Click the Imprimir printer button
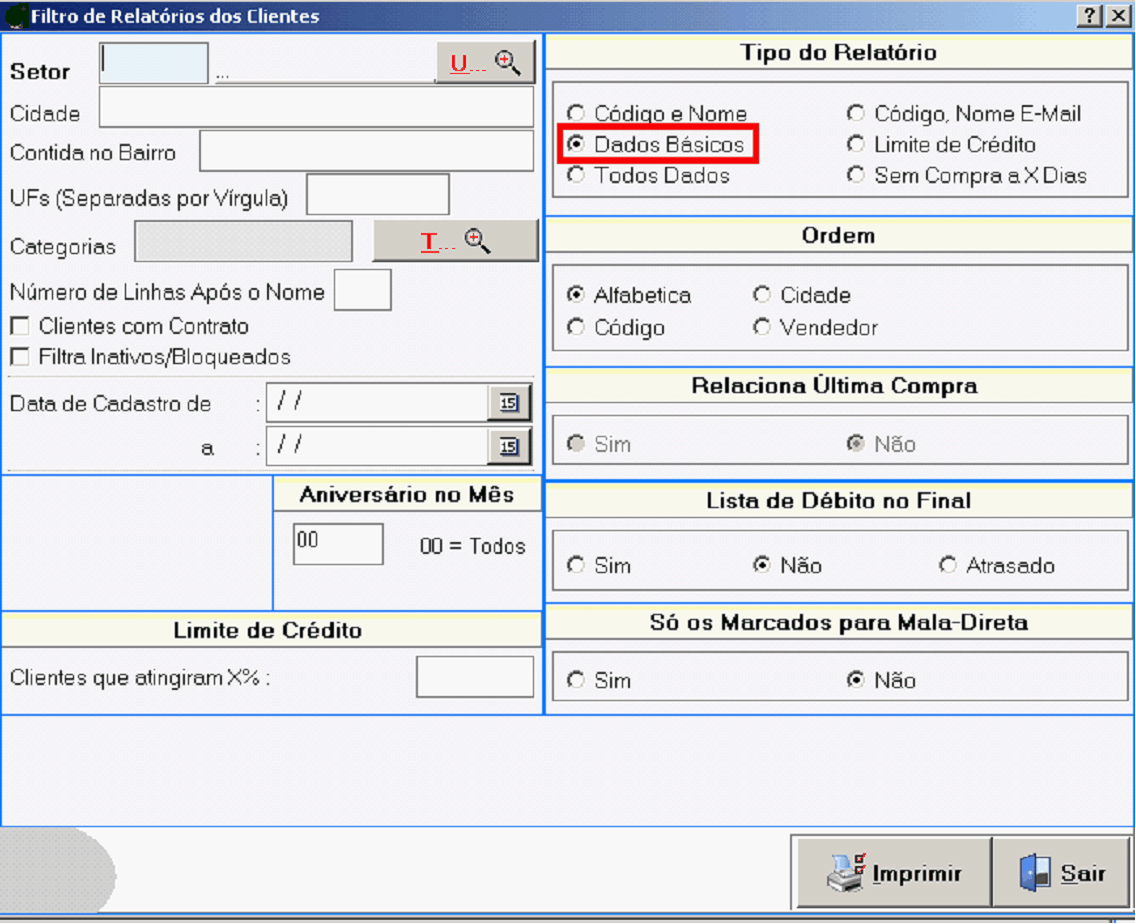Screen dimensions: 1136x924 click(893, 873)
